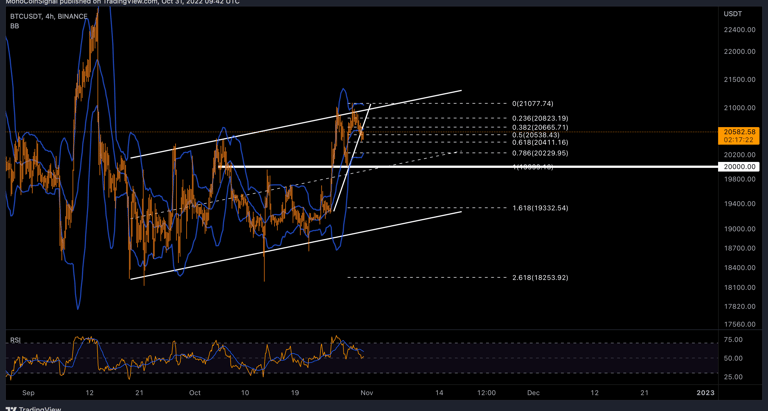Click the 19400.00 price axis value
The width and height of the screenshot is (768, 411).
pos(738,204)
